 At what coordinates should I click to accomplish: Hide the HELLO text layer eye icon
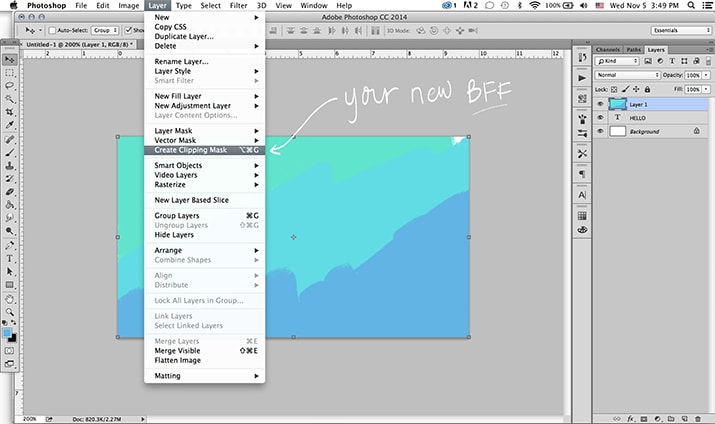click(601, 118)
